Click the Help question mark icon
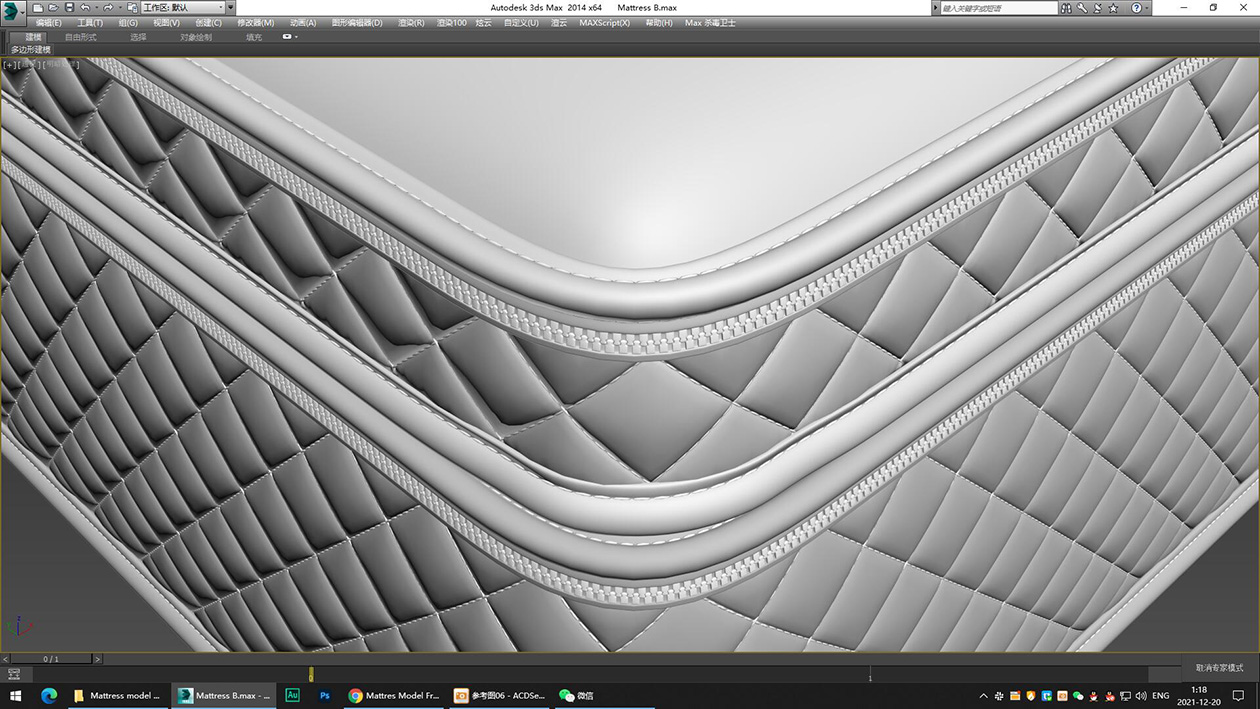The image size is (1260, 709). 1136,8
